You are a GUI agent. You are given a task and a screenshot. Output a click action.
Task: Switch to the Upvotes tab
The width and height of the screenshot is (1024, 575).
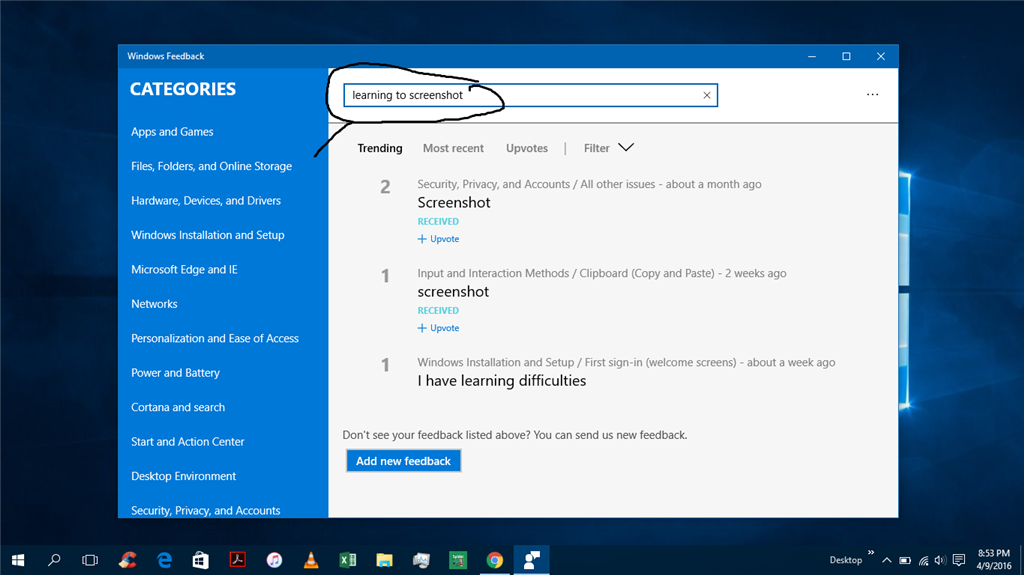[526, 148]
